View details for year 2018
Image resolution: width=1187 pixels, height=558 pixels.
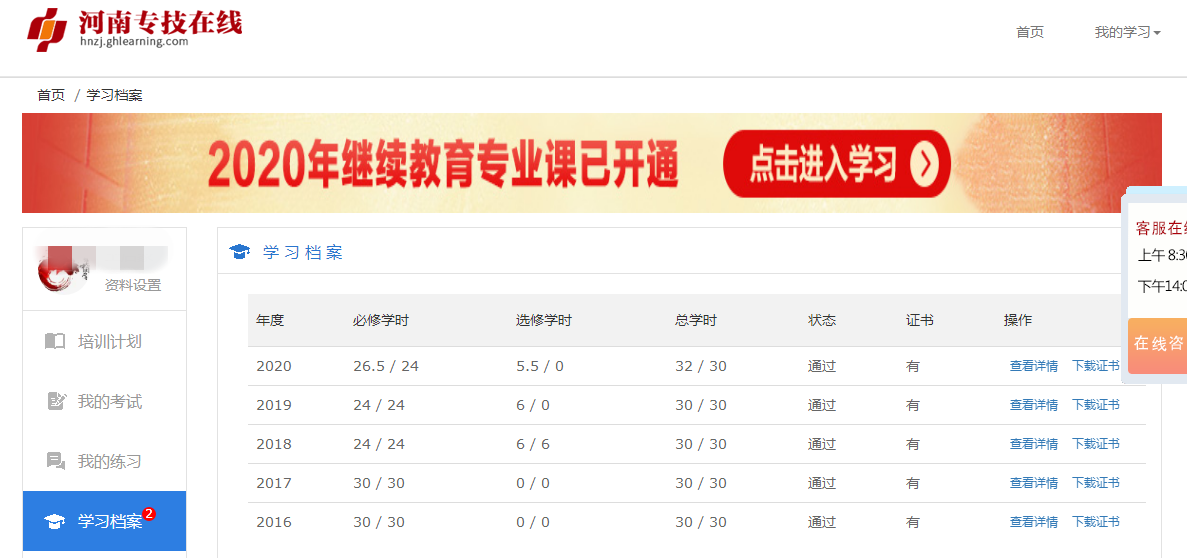(x=1033, y=444)
